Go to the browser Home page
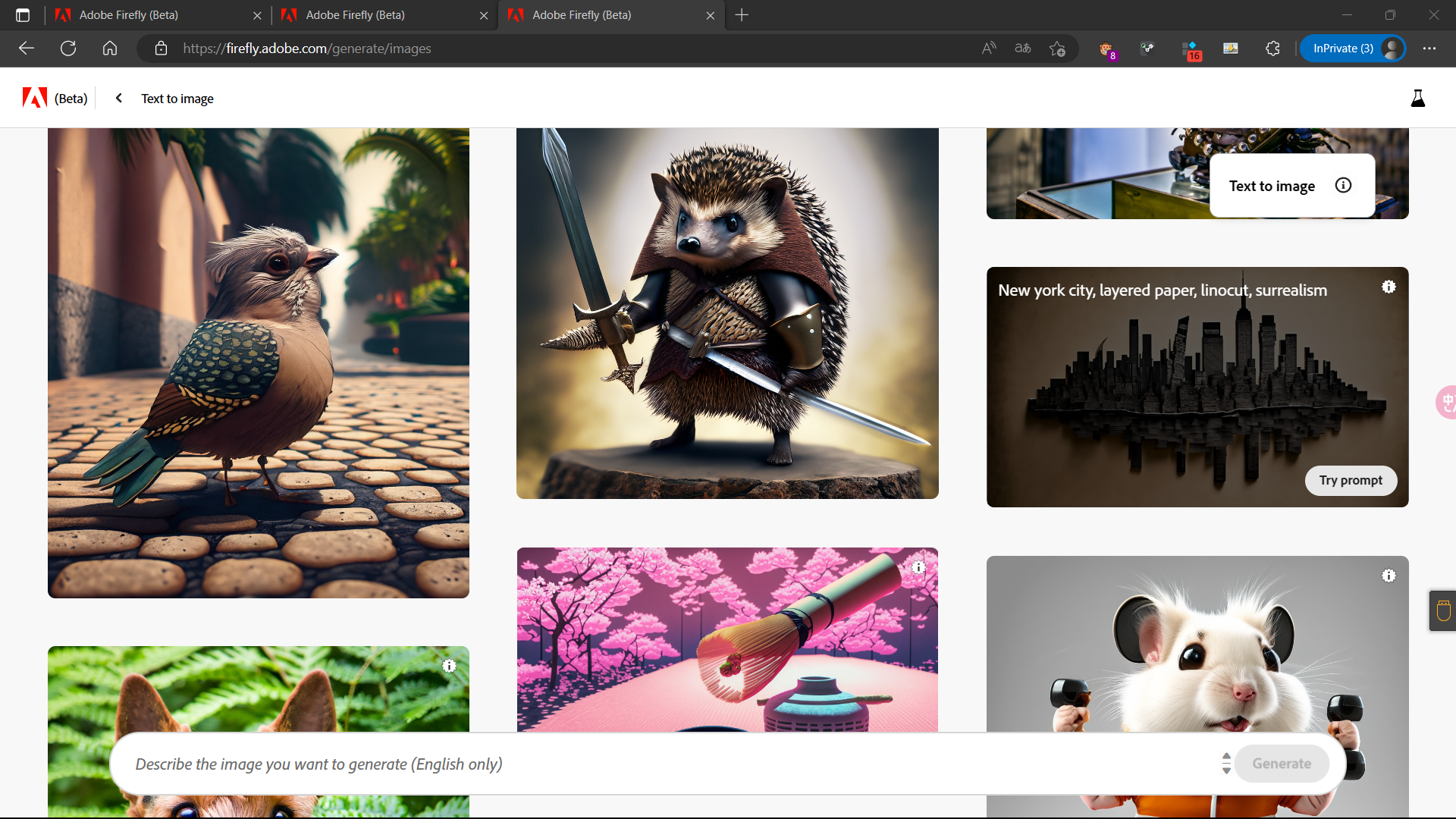1456x819 pixels. (x=110, y=49)
